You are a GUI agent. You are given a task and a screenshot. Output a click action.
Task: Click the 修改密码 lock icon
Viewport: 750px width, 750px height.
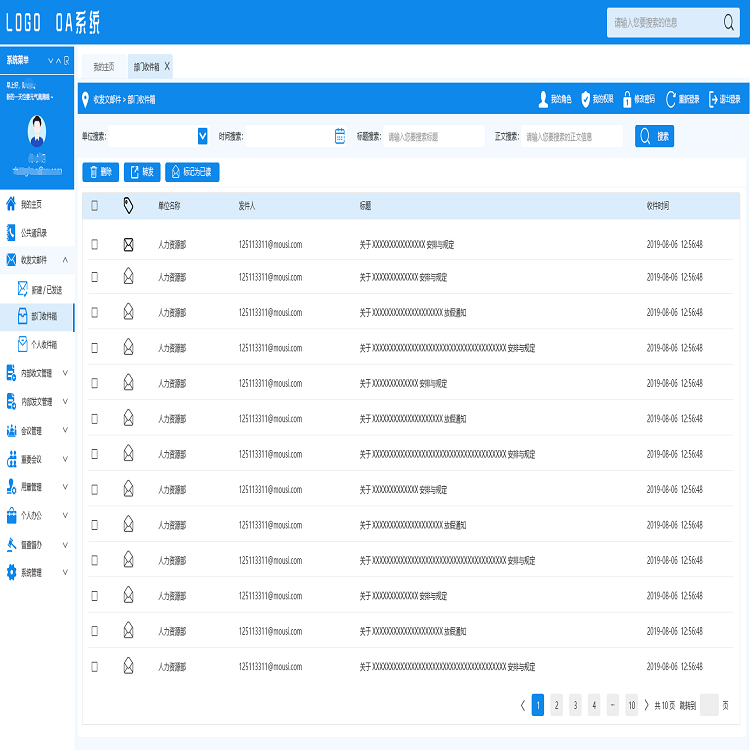(627, 99)
